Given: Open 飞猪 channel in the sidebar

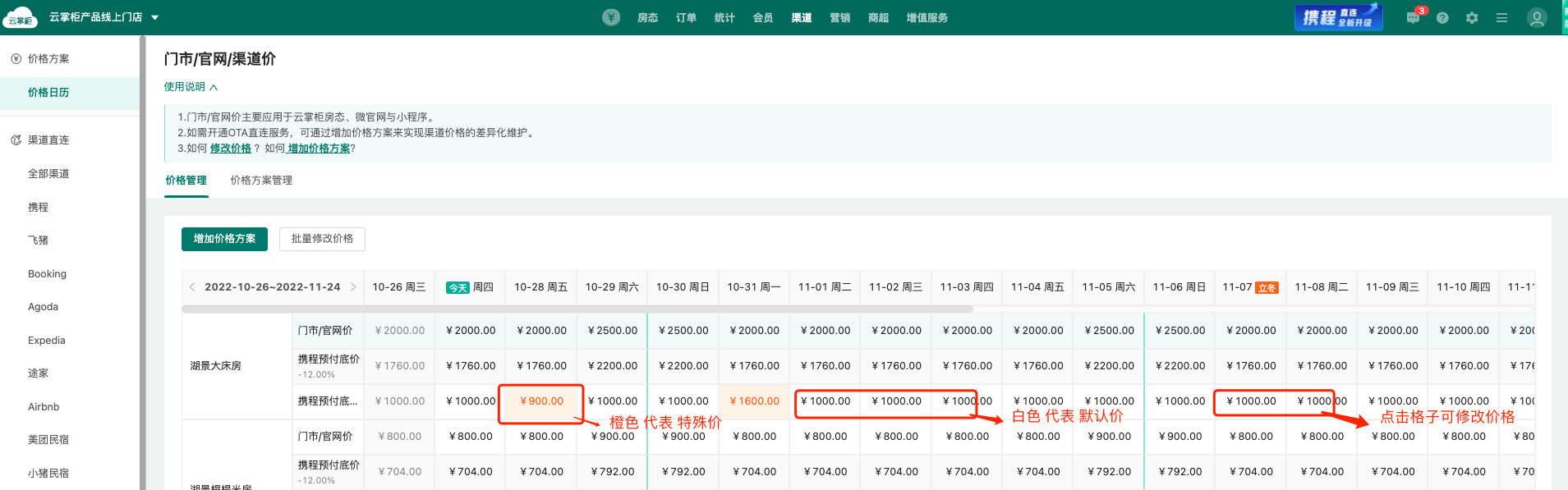Looking at the screenshot, I should pyautogui.click(x=38, y=240).
